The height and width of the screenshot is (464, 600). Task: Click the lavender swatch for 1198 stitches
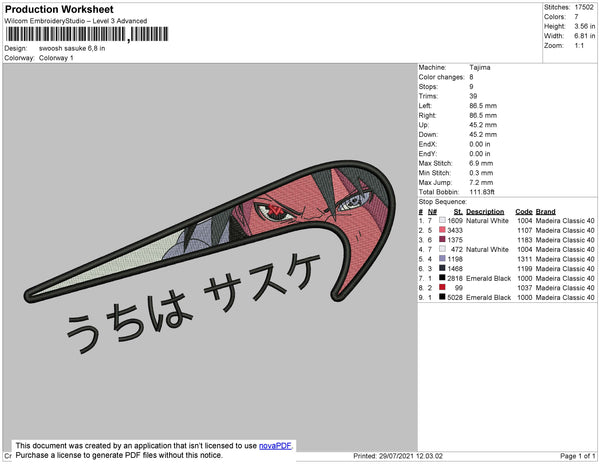pos(442,259)
